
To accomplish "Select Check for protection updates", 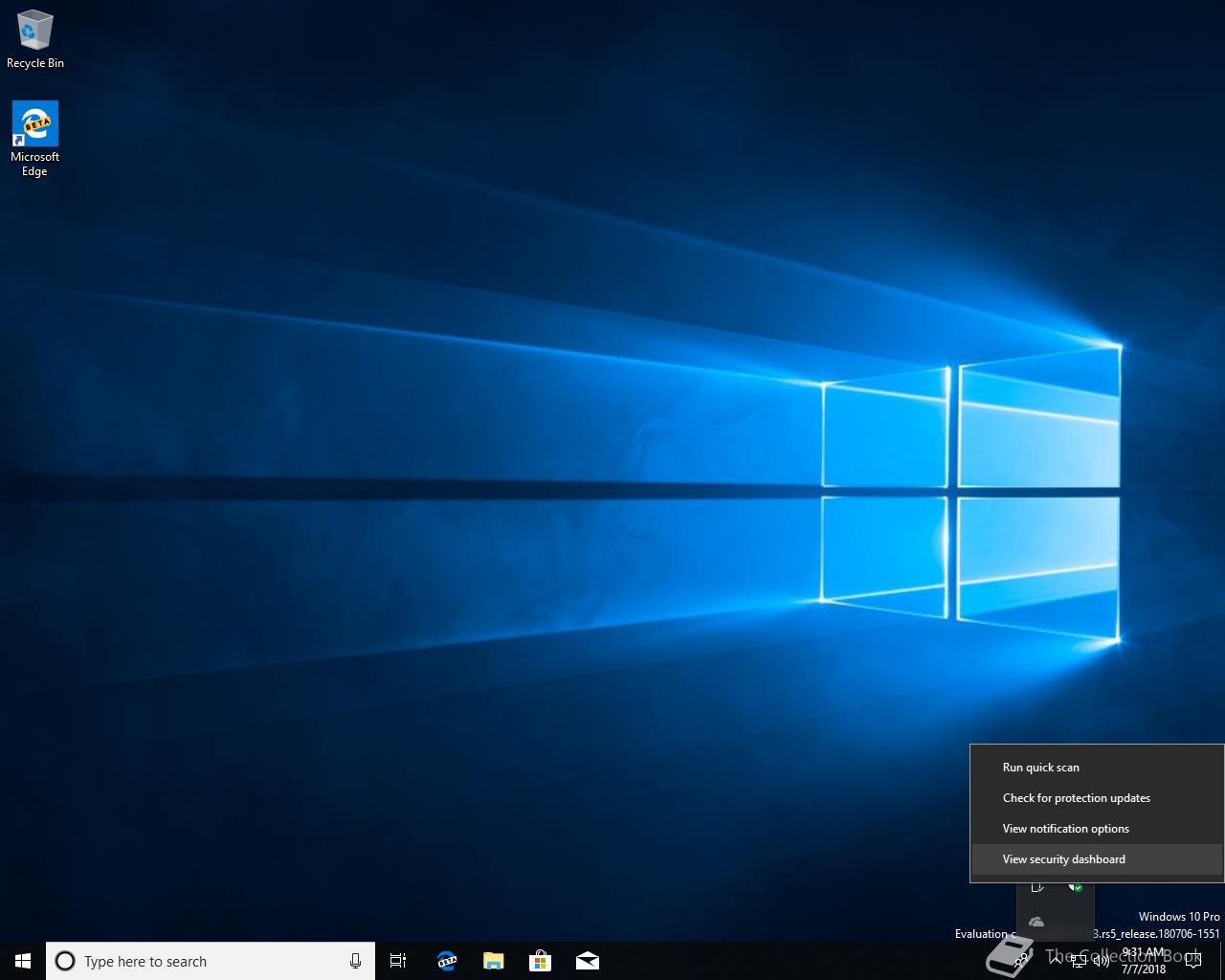I will click(1097, 798).
